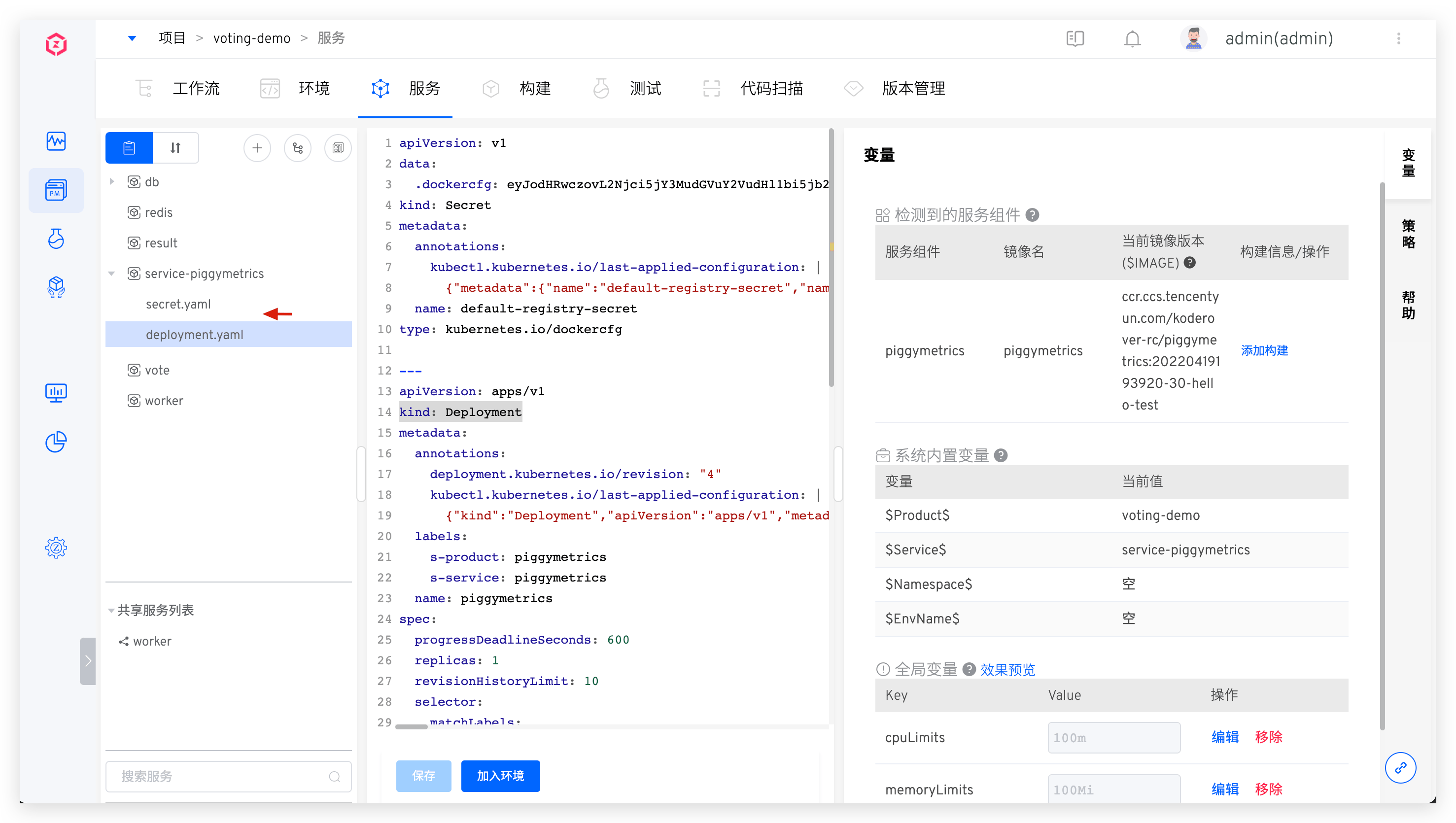Click the notification bell icon
This screenshot has height=823, width=1456.
tap(1132, 38)
